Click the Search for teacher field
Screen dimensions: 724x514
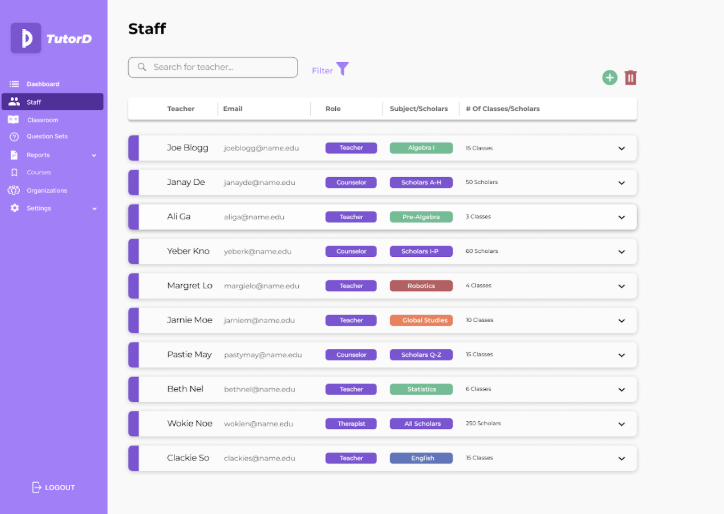pos(213,67)
